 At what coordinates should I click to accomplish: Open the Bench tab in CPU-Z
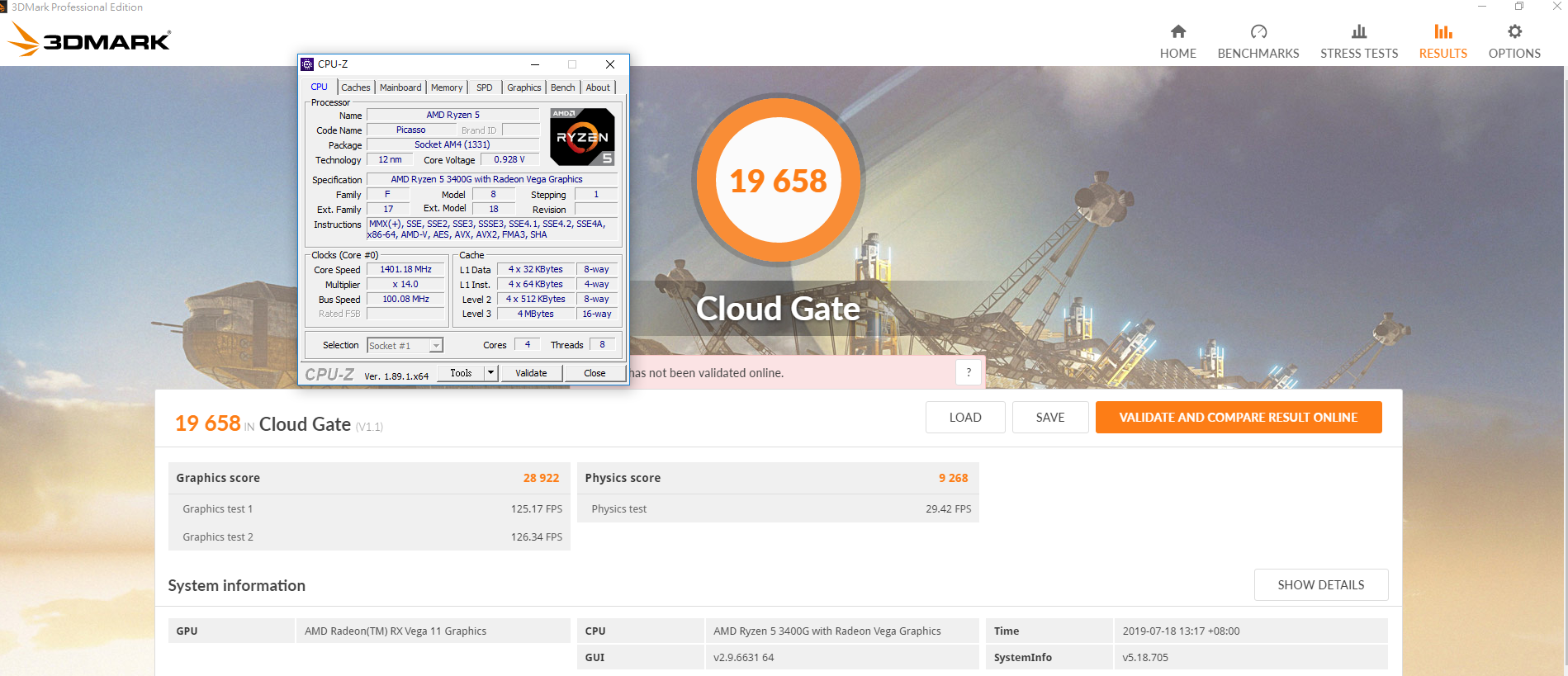[563, 87]
